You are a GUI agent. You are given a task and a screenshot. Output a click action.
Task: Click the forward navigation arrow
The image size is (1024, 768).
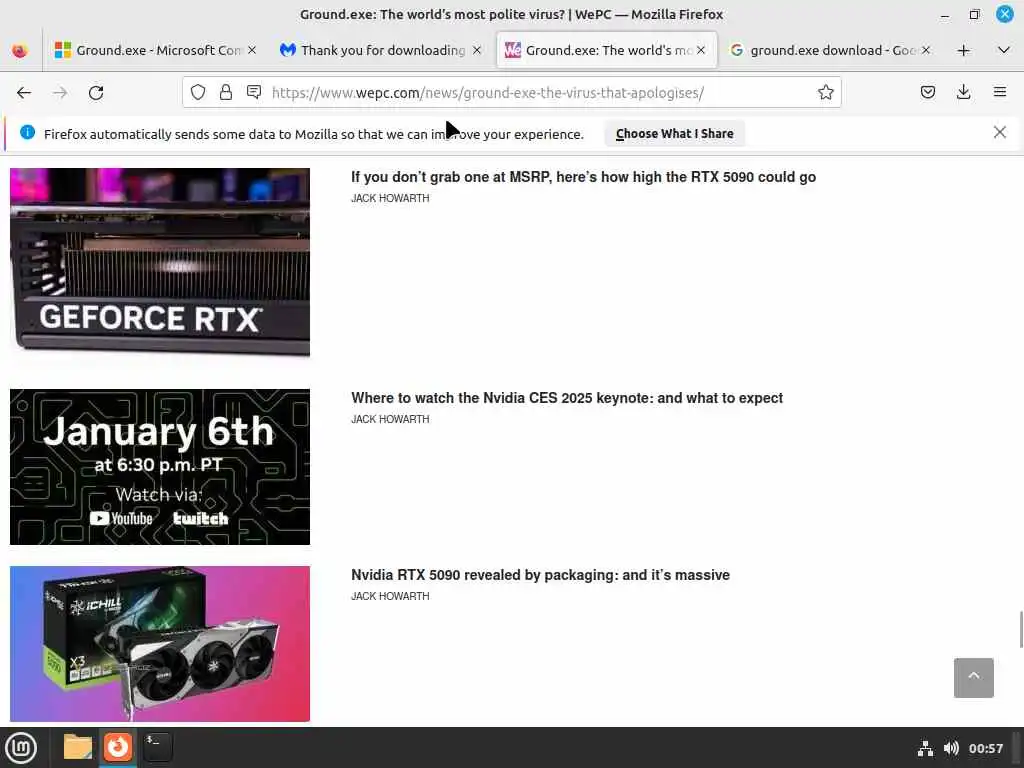pyautogui.click(x=60, y=93)
